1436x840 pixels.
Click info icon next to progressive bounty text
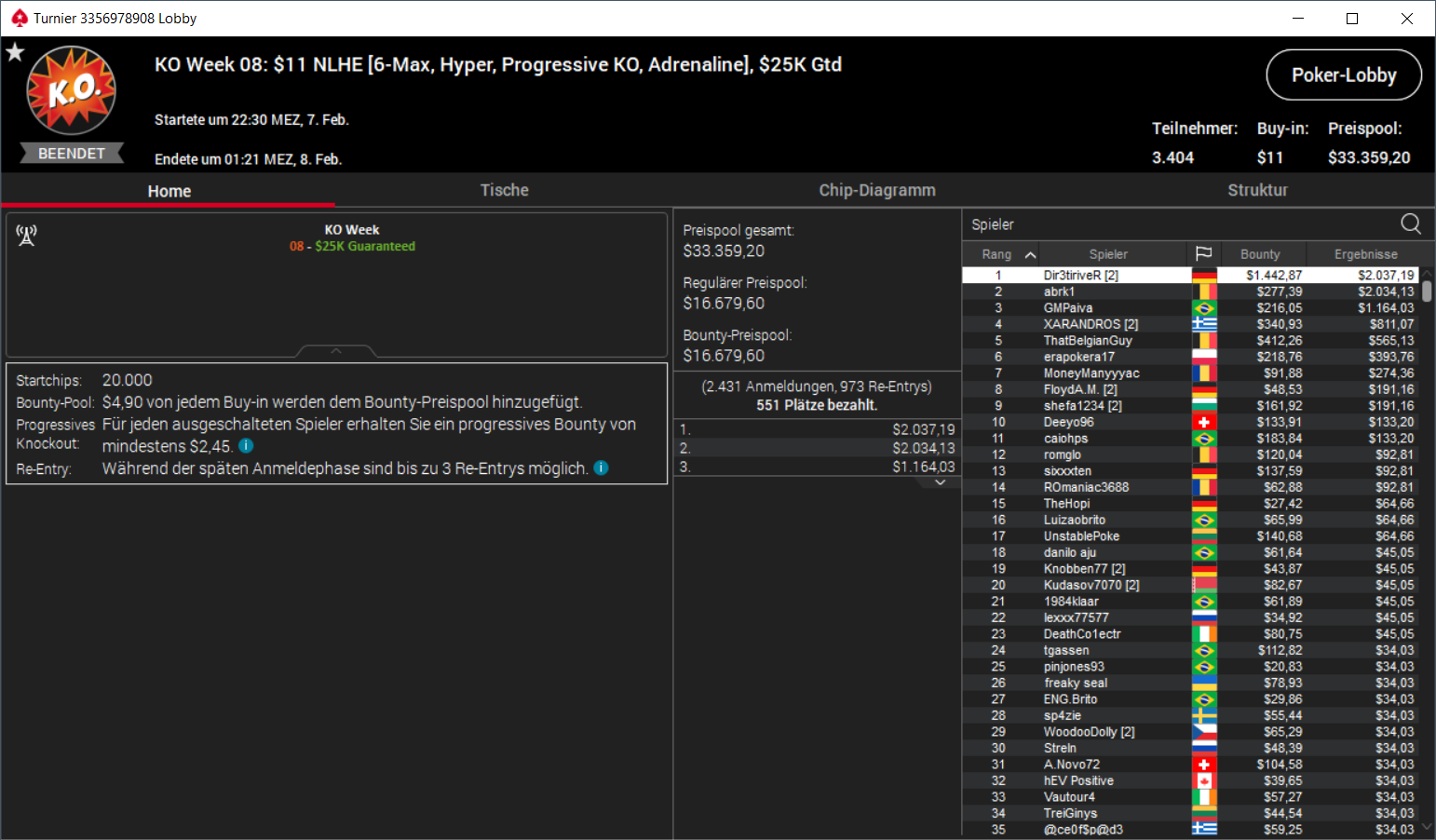tap(246, 446)
